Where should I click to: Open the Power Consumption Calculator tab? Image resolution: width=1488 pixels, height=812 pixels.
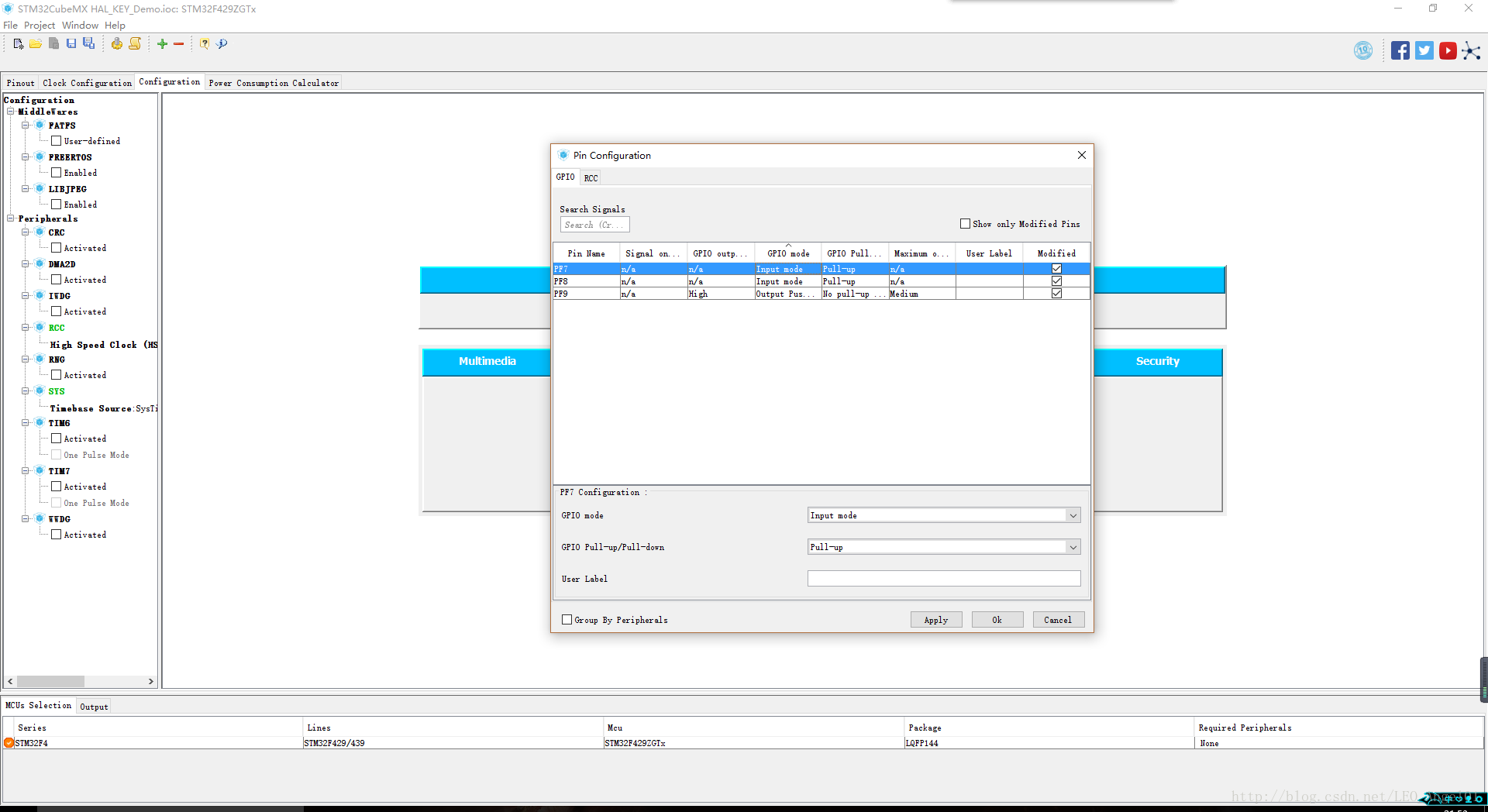(x=274, y=83)
